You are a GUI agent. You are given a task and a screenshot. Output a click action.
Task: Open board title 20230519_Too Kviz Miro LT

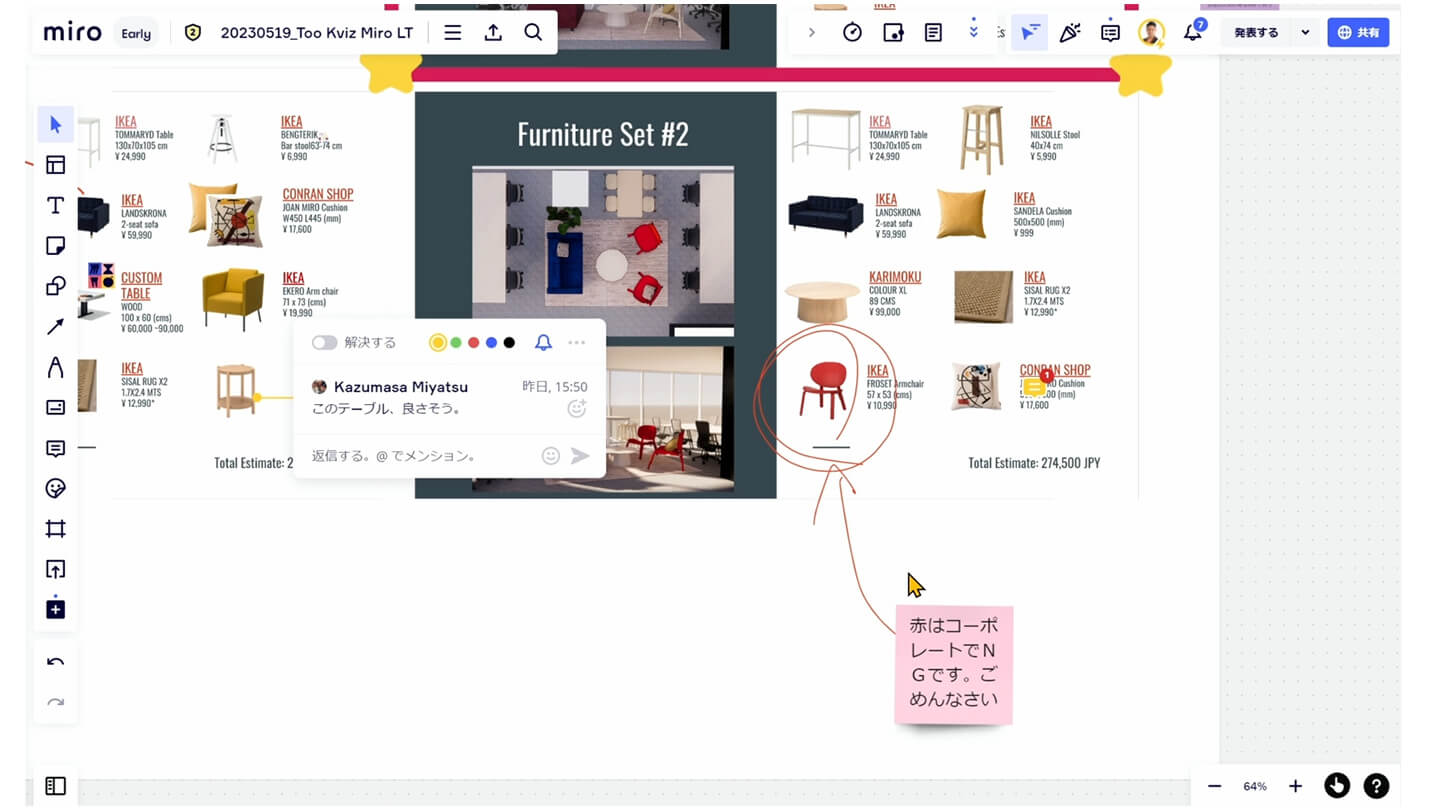316,32
